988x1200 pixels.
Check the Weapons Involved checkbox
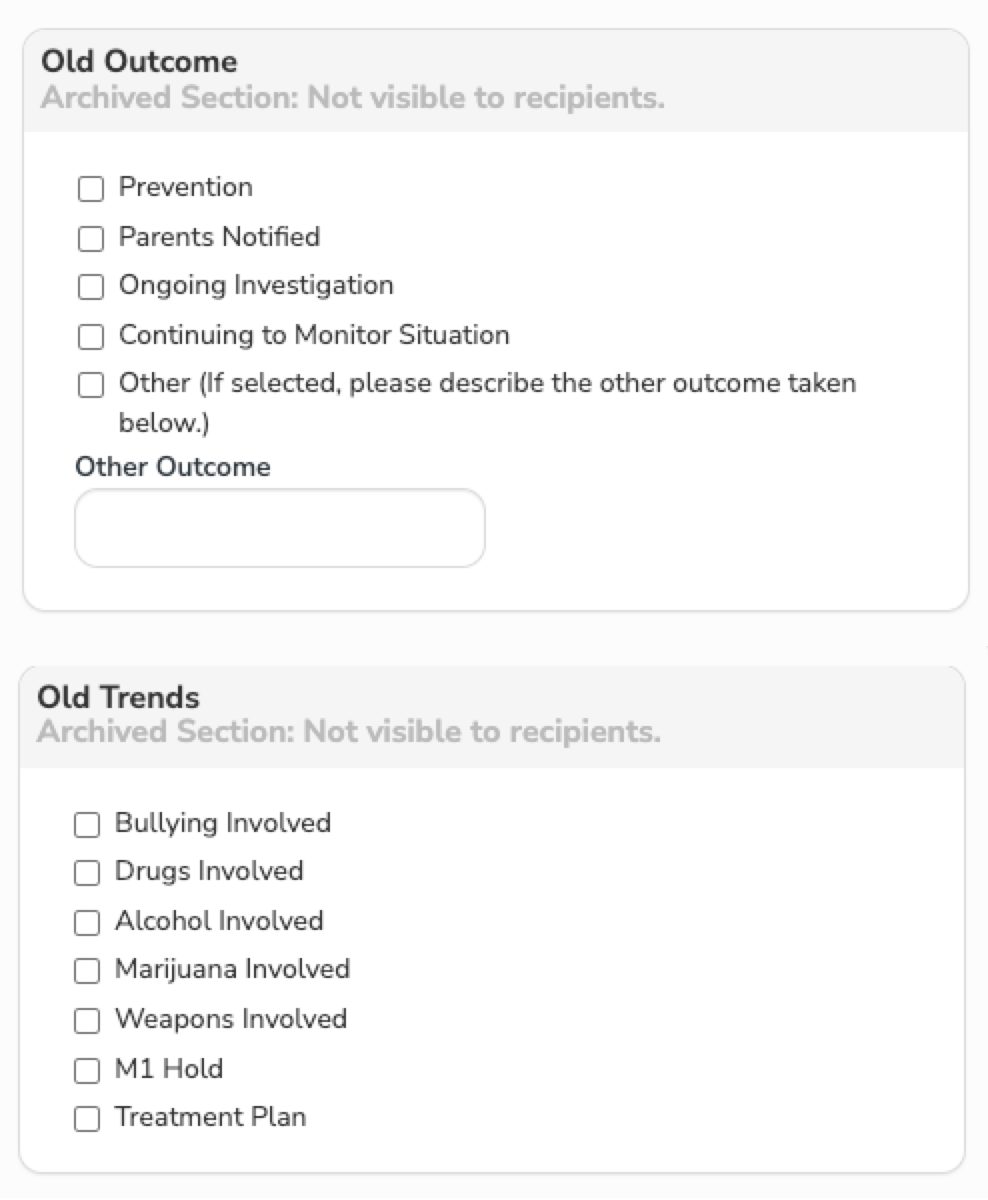[87, 1020]
